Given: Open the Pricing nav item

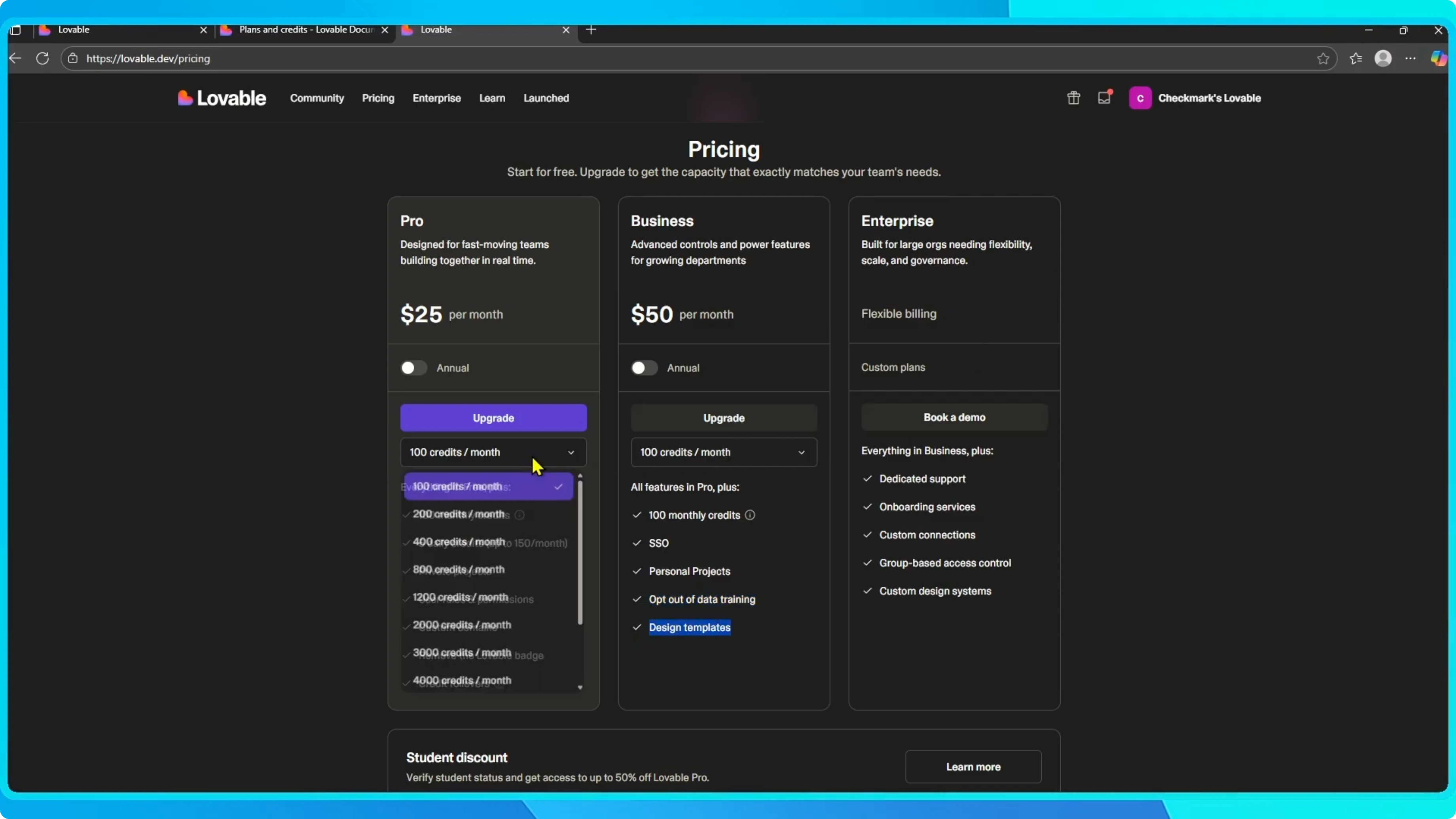Looking at the screenshot, I should click(x=378, y=99).
